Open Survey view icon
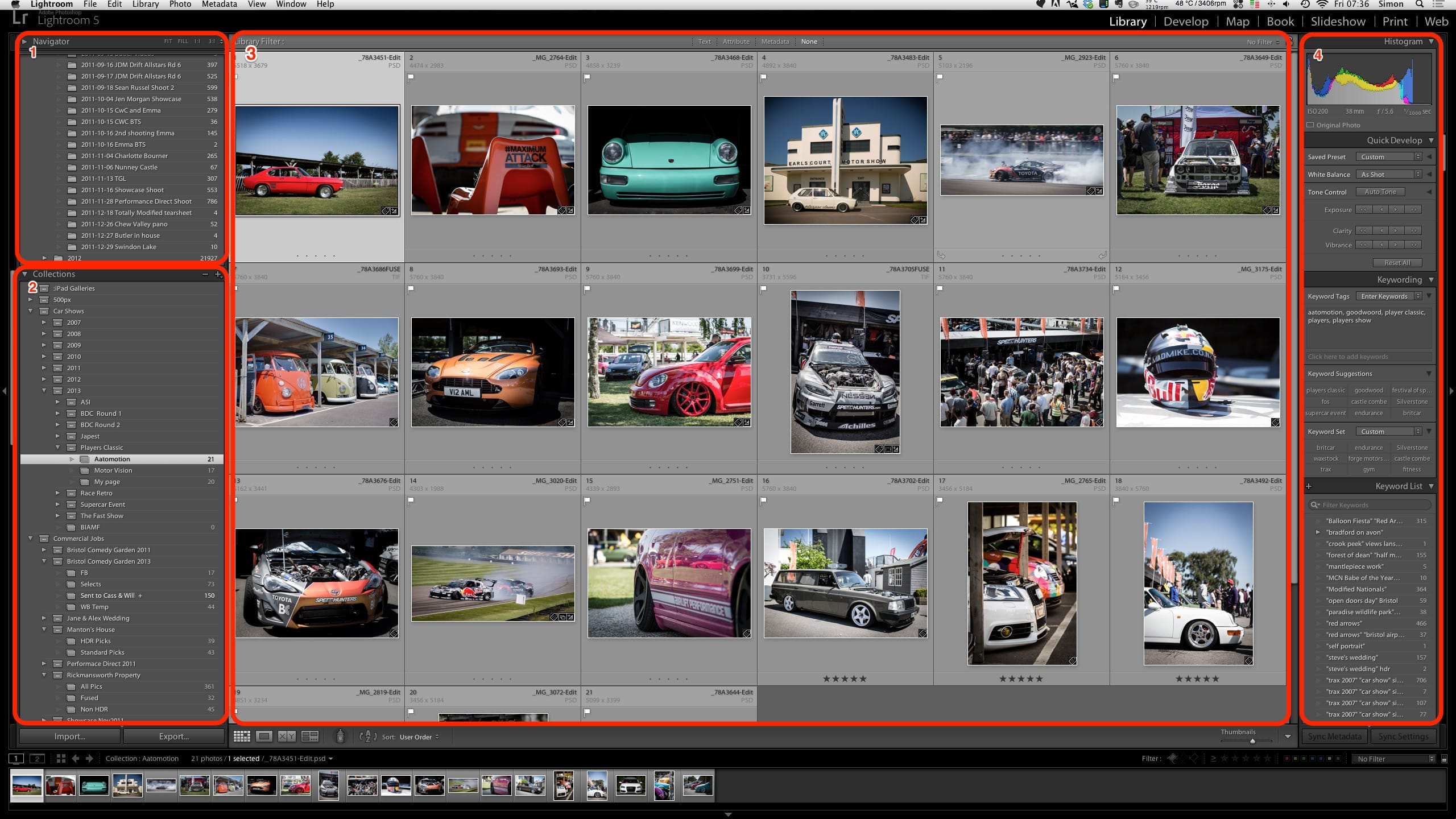 coord(310,737)
